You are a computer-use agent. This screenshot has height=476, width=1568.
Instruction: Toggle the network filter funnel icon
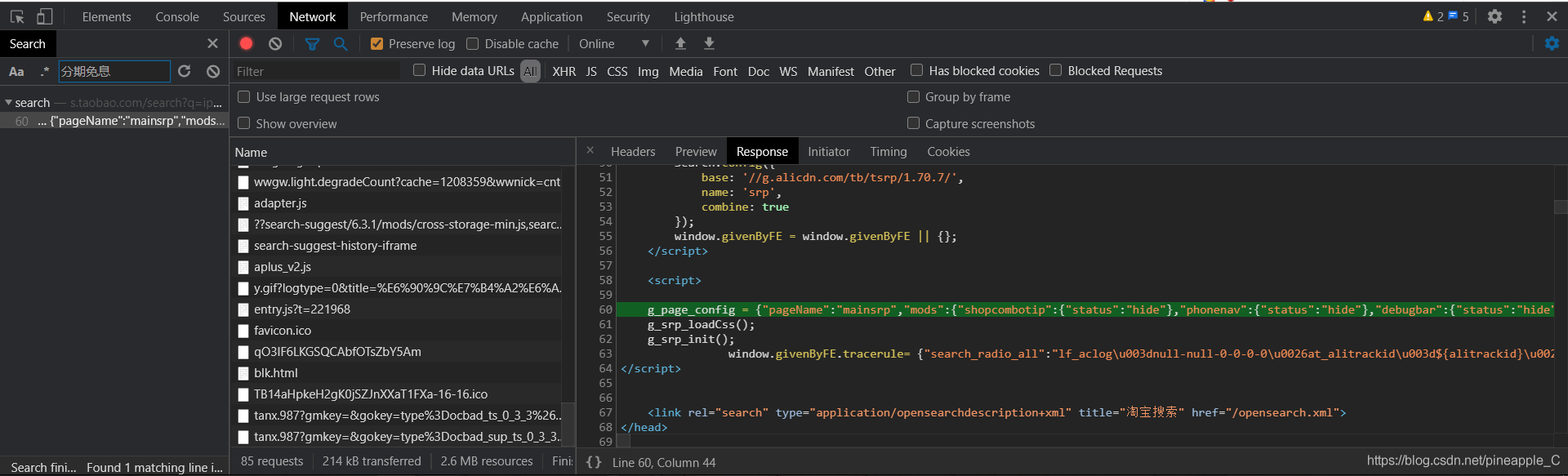312,43
